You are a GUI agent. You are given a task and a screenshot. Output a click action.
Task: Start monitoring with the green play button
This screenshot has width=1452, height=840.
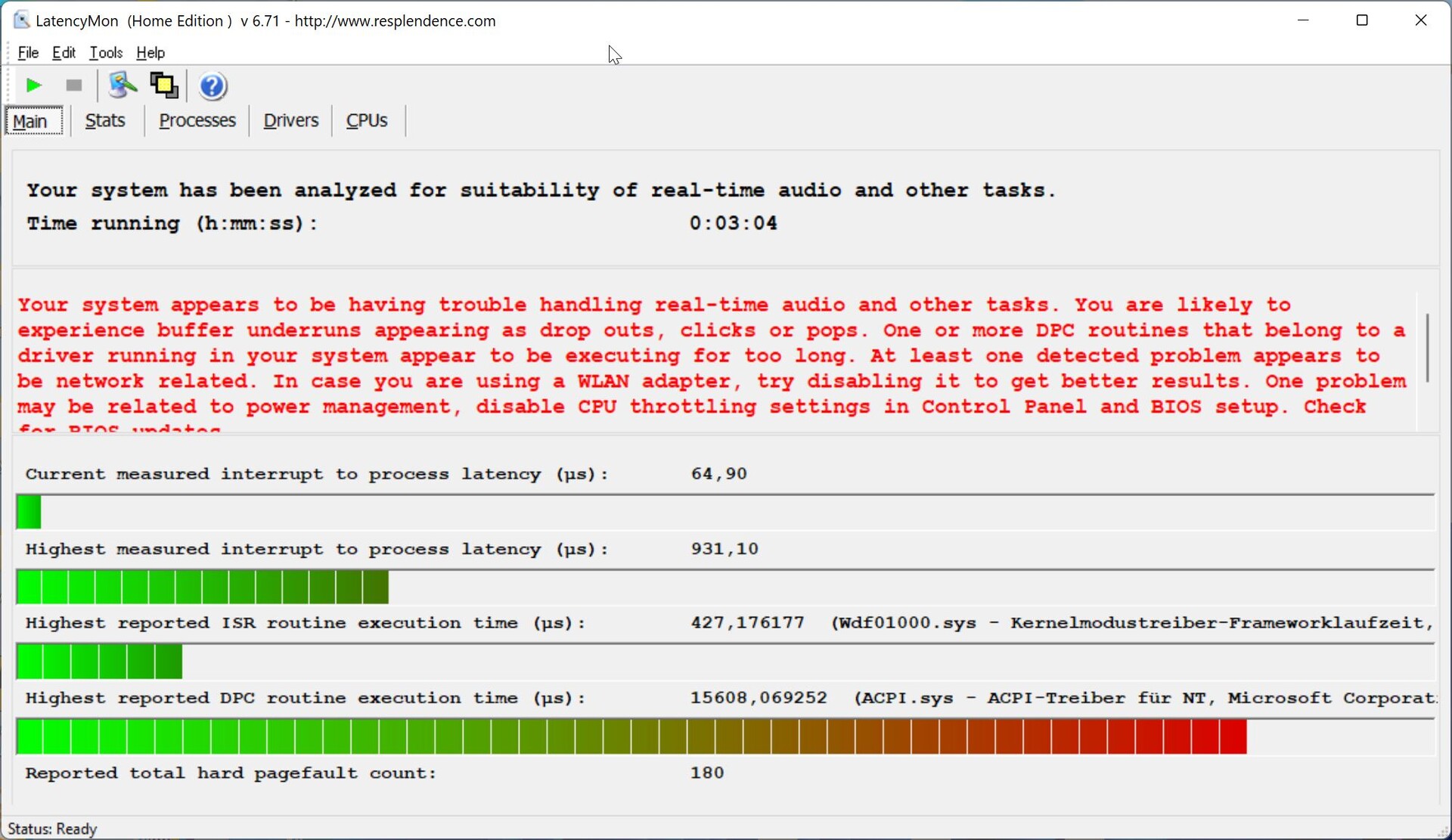[x=33, y=85]
